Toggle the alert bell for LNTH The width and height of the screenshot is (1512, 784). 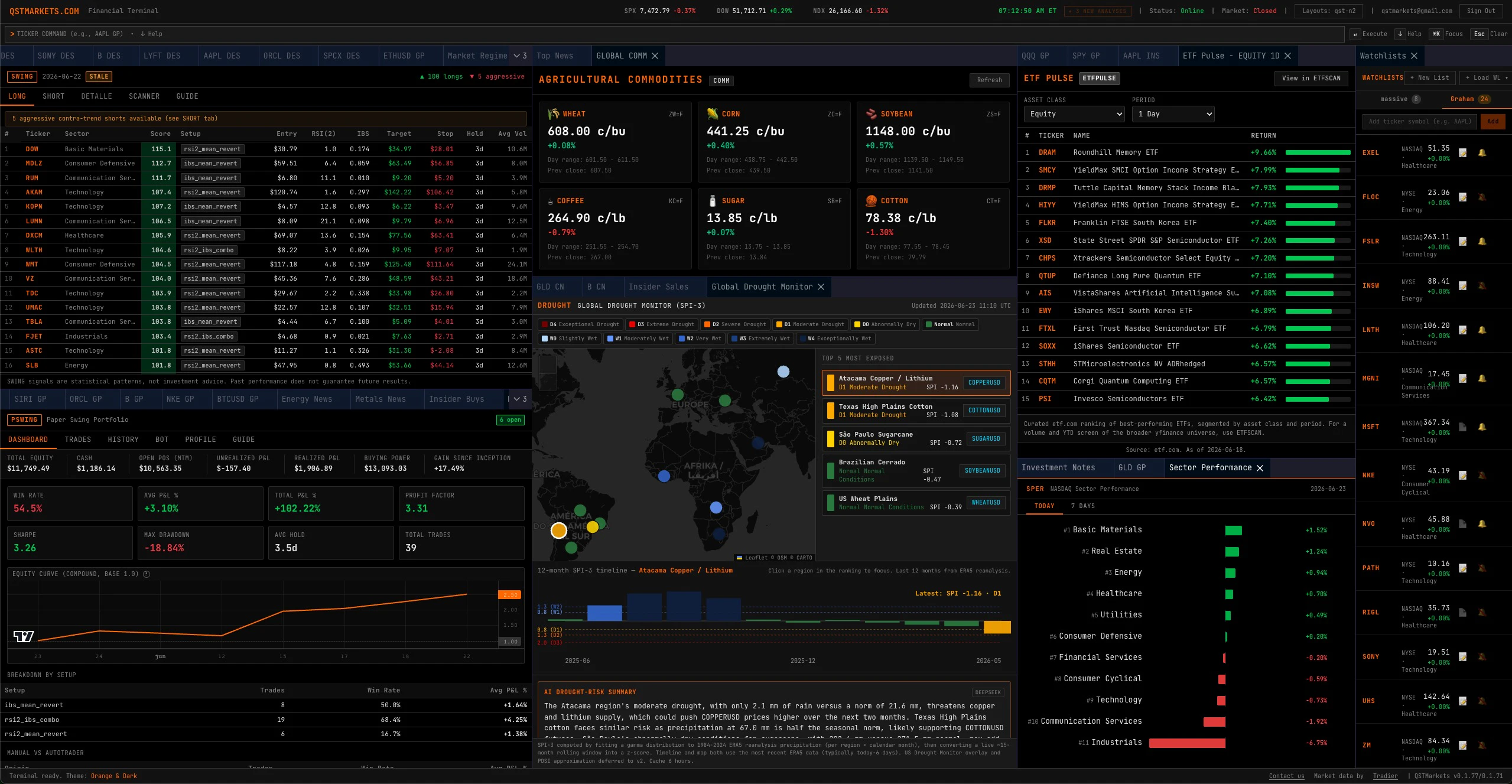point(1482,330)
